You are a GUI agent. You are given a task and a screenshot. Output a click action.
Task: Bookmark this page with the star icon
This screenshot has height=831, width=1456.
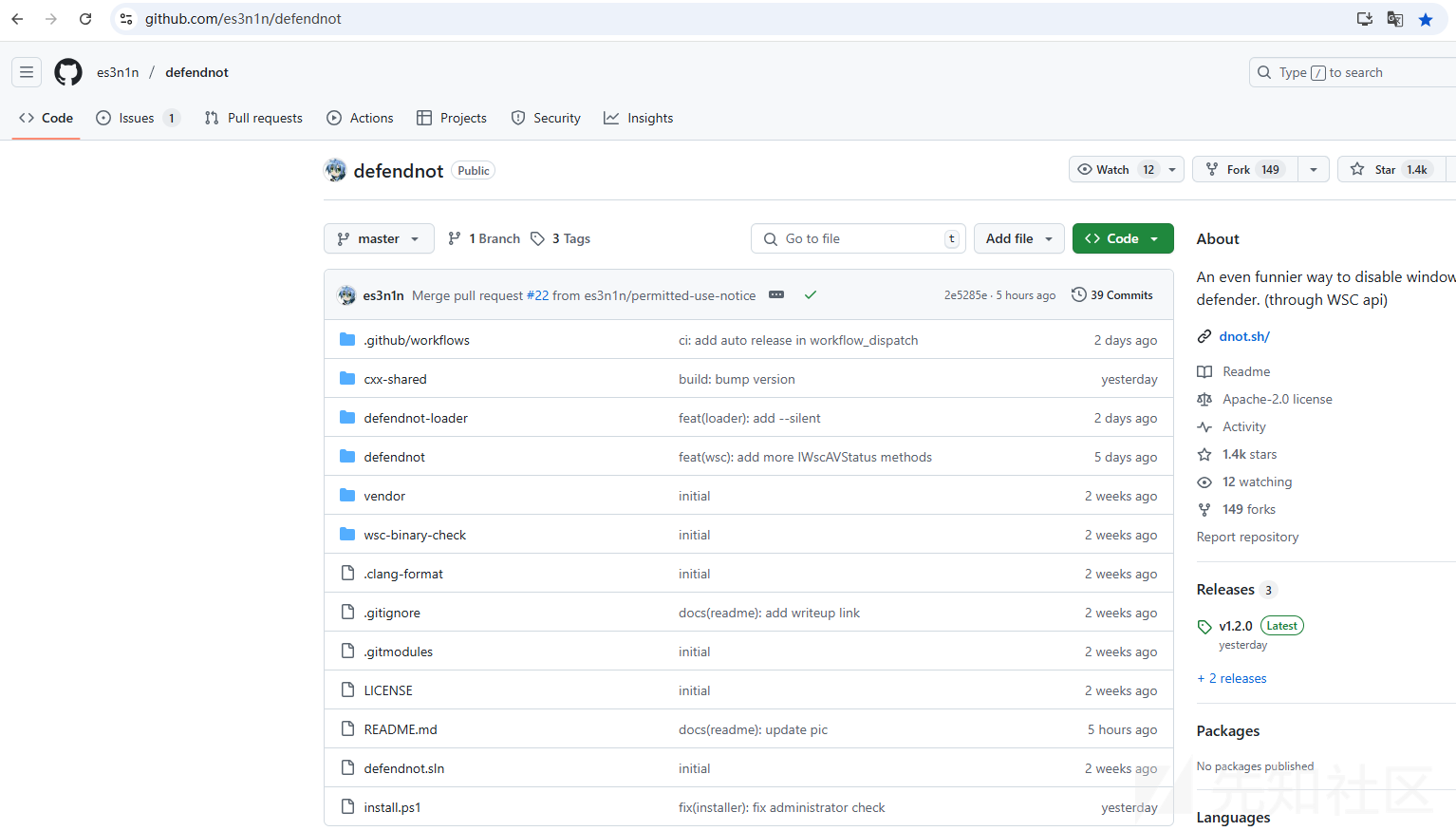(1426, 19)
